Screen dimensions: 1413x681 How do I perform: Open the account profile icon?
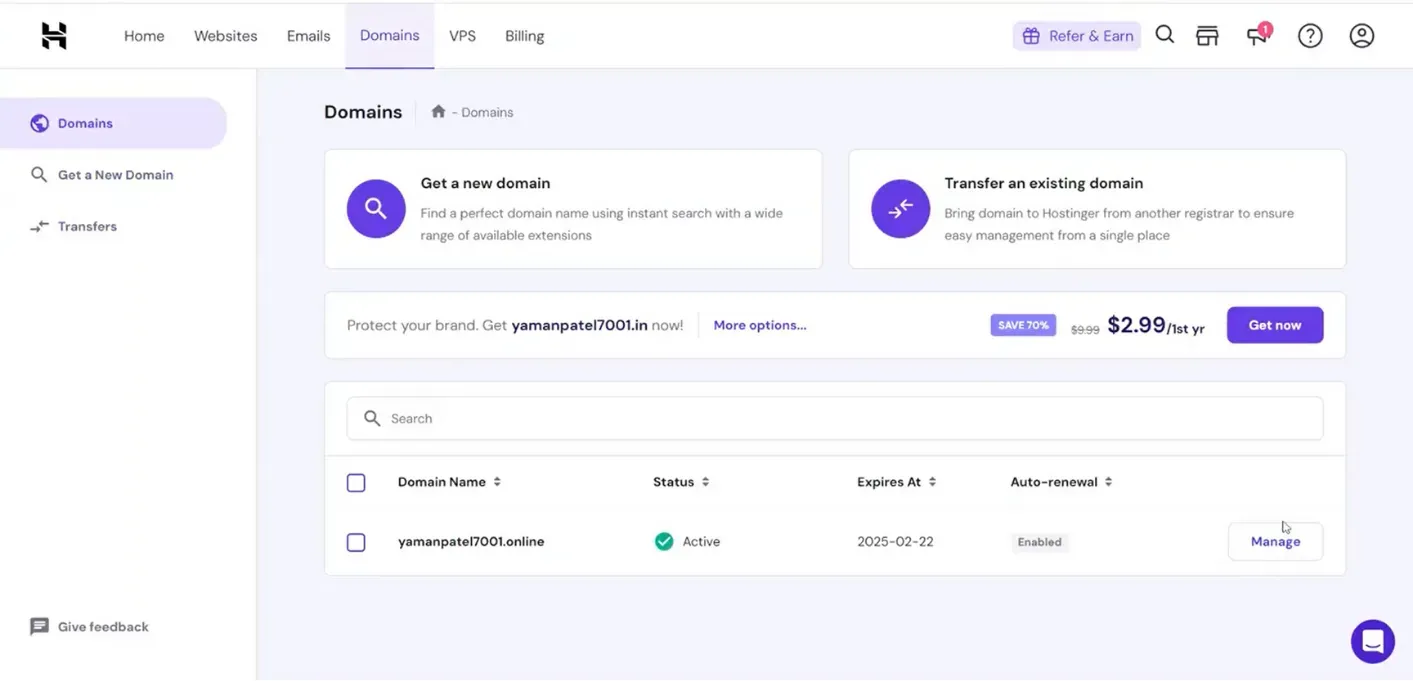pos(1362,36)
